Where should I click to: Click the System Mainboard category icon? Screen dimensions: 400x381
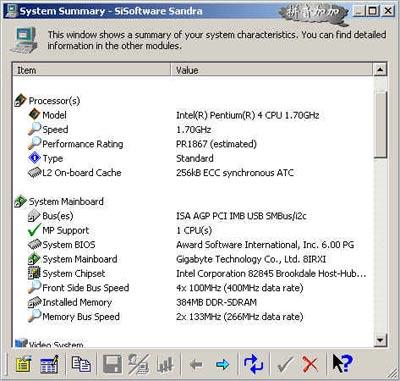[20, 201]
